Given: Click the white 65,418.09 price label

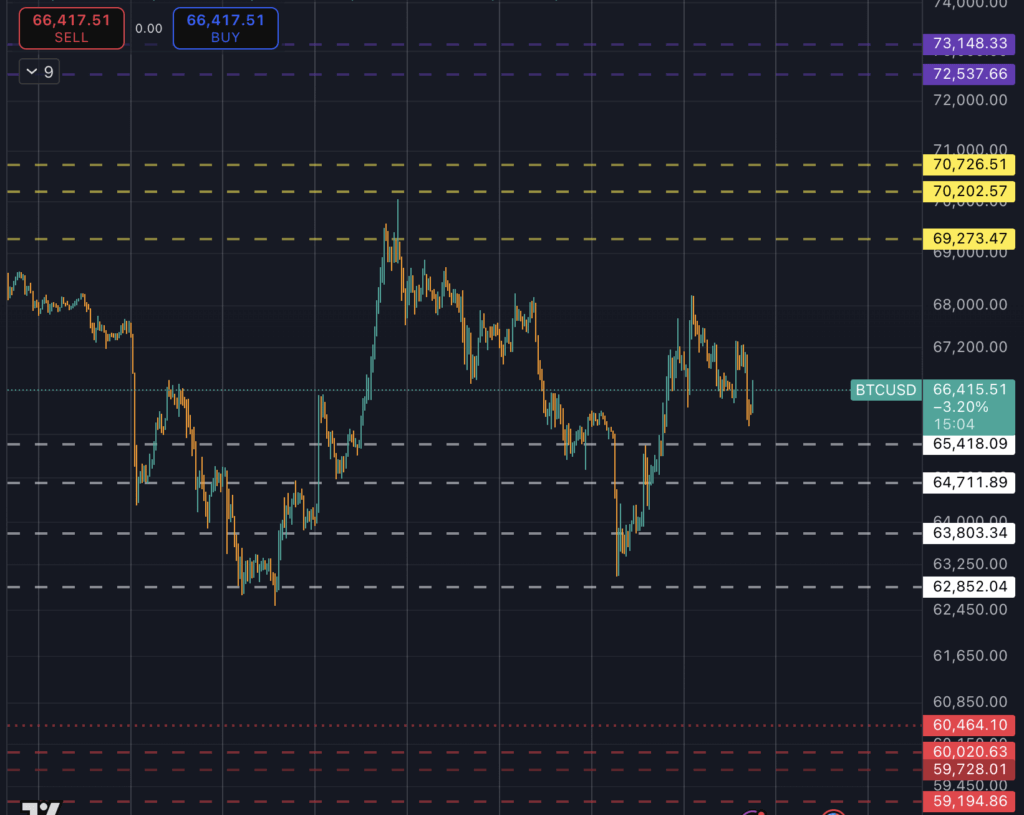Looking at the screenshot, I should (x=969, y=444).
